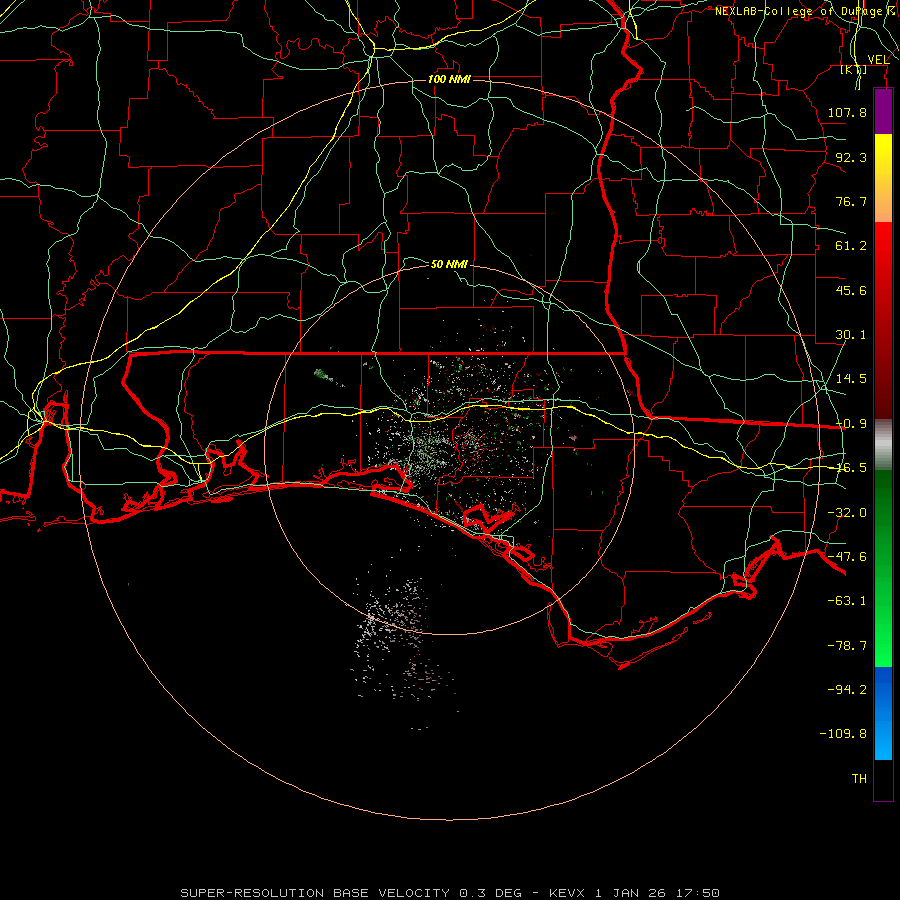
Task: Select the 14.5 legend value
Action: (x=851, y=379)
